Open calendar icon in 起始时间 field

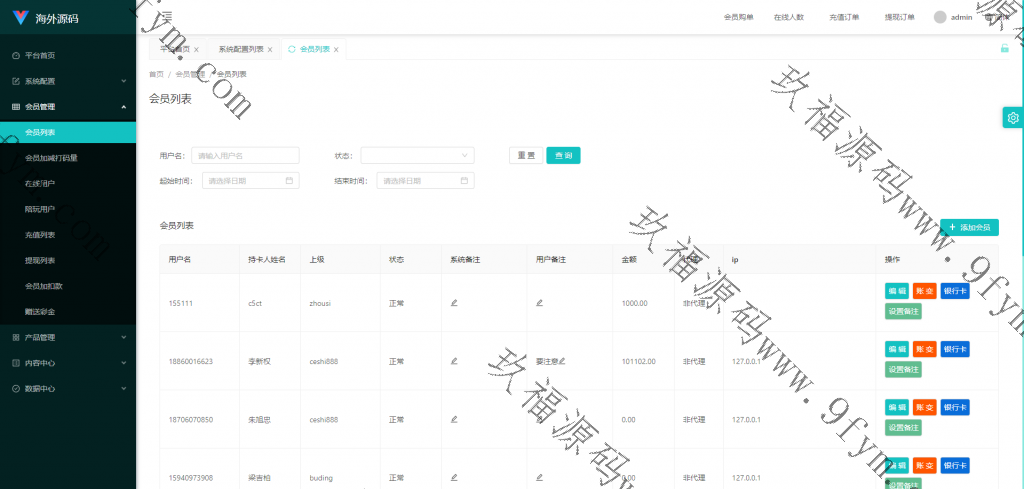[x=289, y=181]
